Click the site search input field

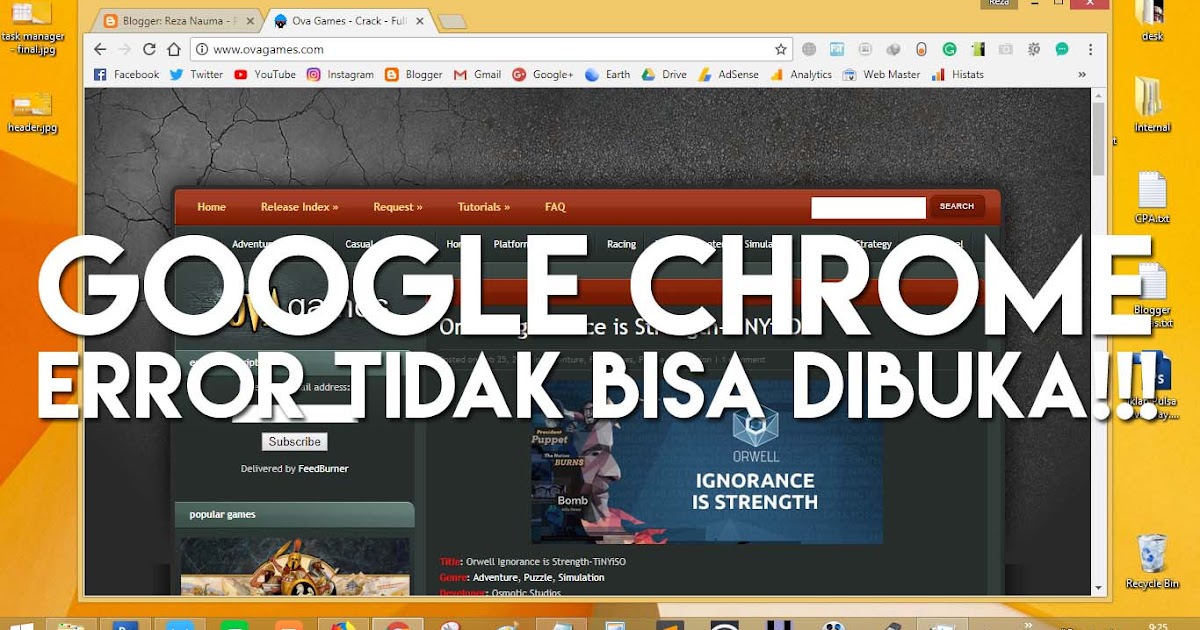[x=868, y=208]
